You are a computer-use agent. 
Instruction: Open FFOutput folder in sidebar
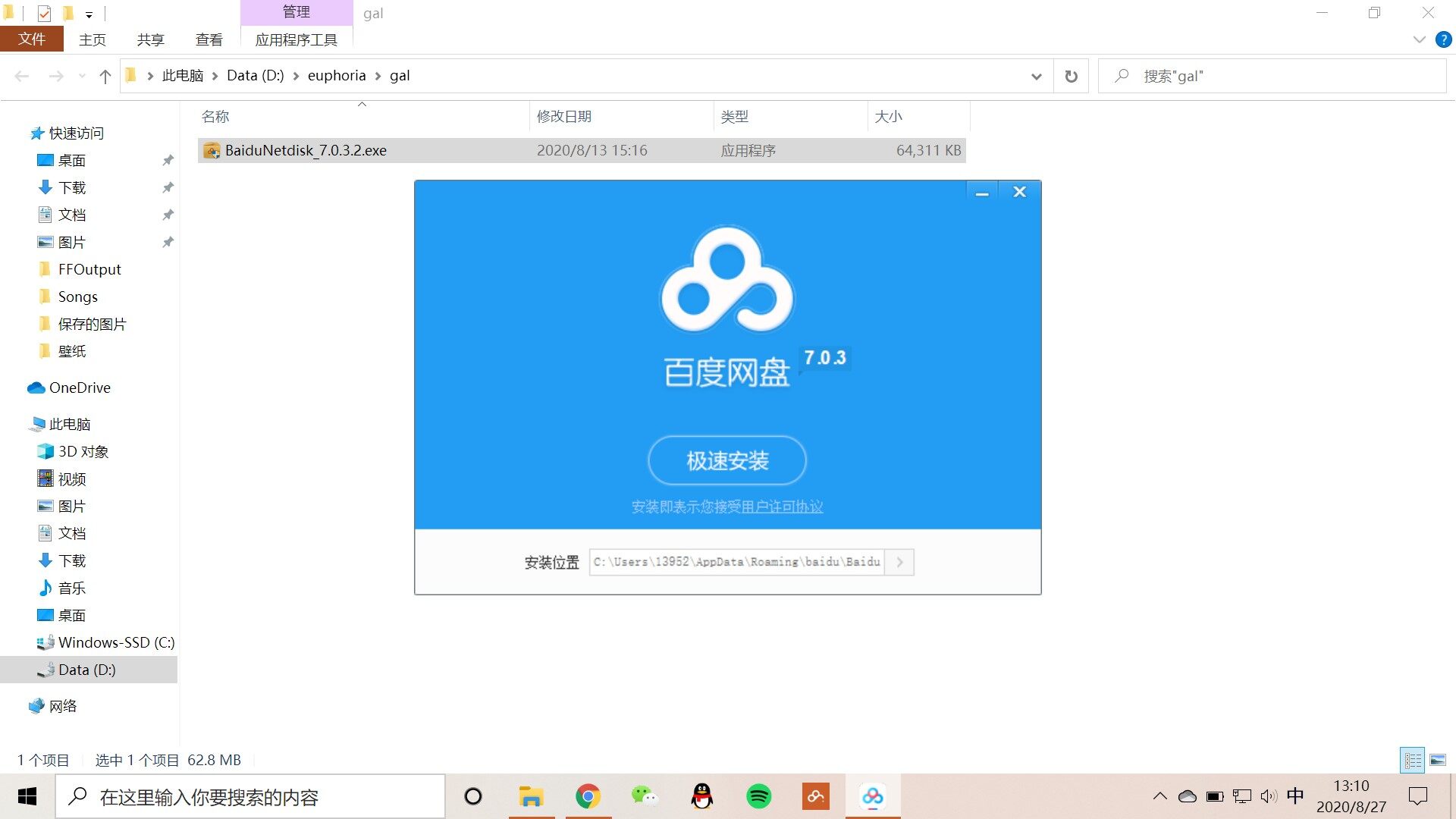tap(89, 269)
